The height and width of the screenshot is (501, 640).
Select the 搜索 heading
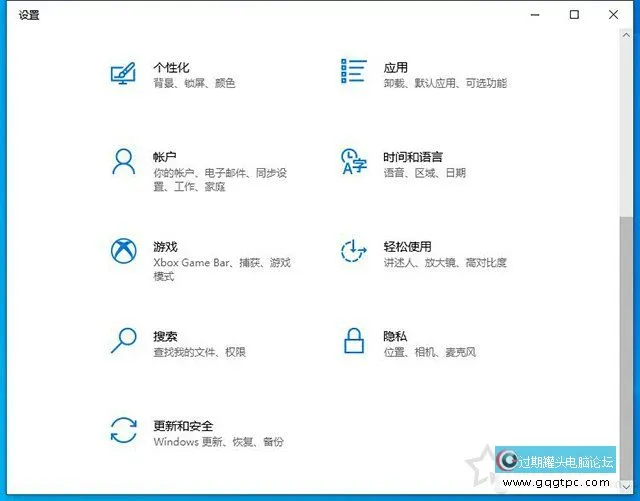165,336
